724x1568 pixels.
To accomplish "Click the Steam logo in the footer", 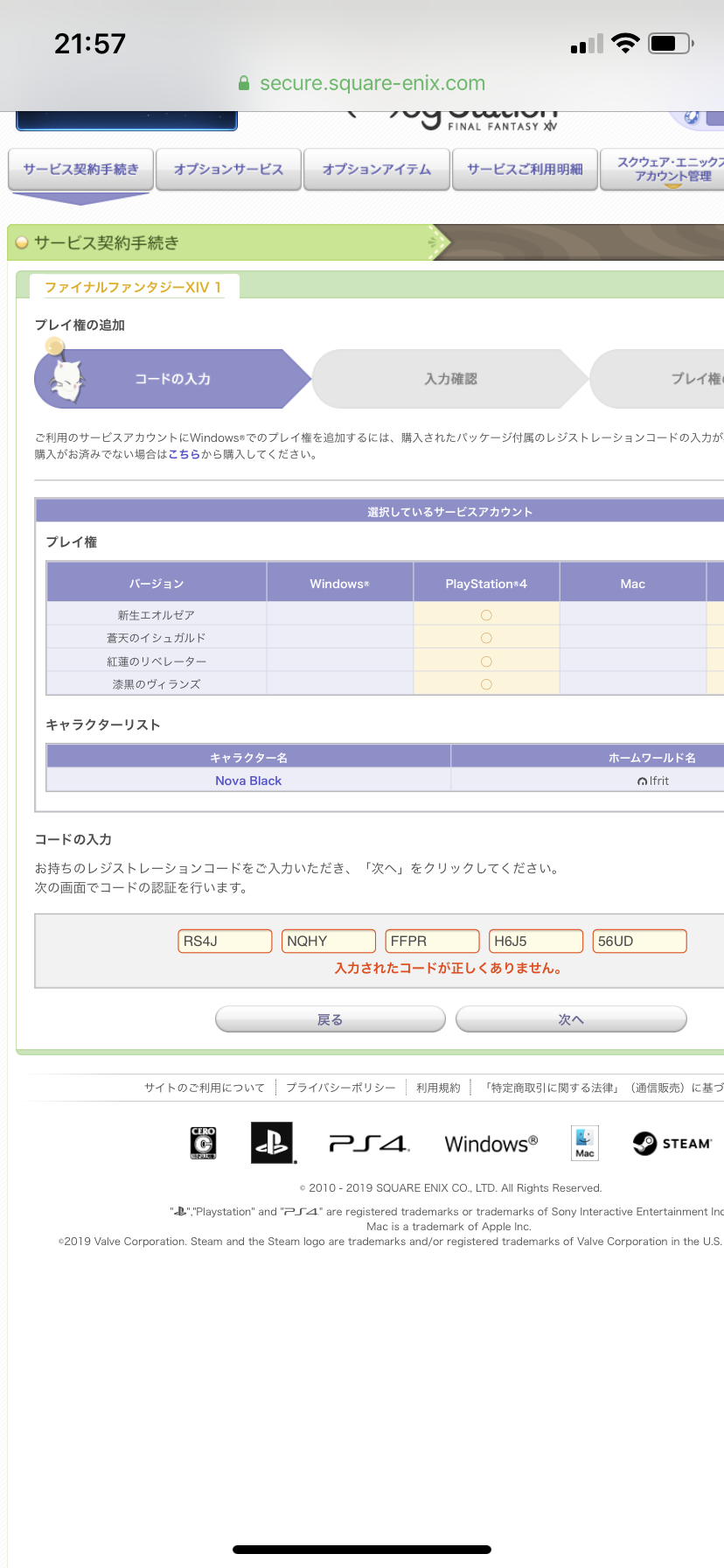I will 672,1143.
